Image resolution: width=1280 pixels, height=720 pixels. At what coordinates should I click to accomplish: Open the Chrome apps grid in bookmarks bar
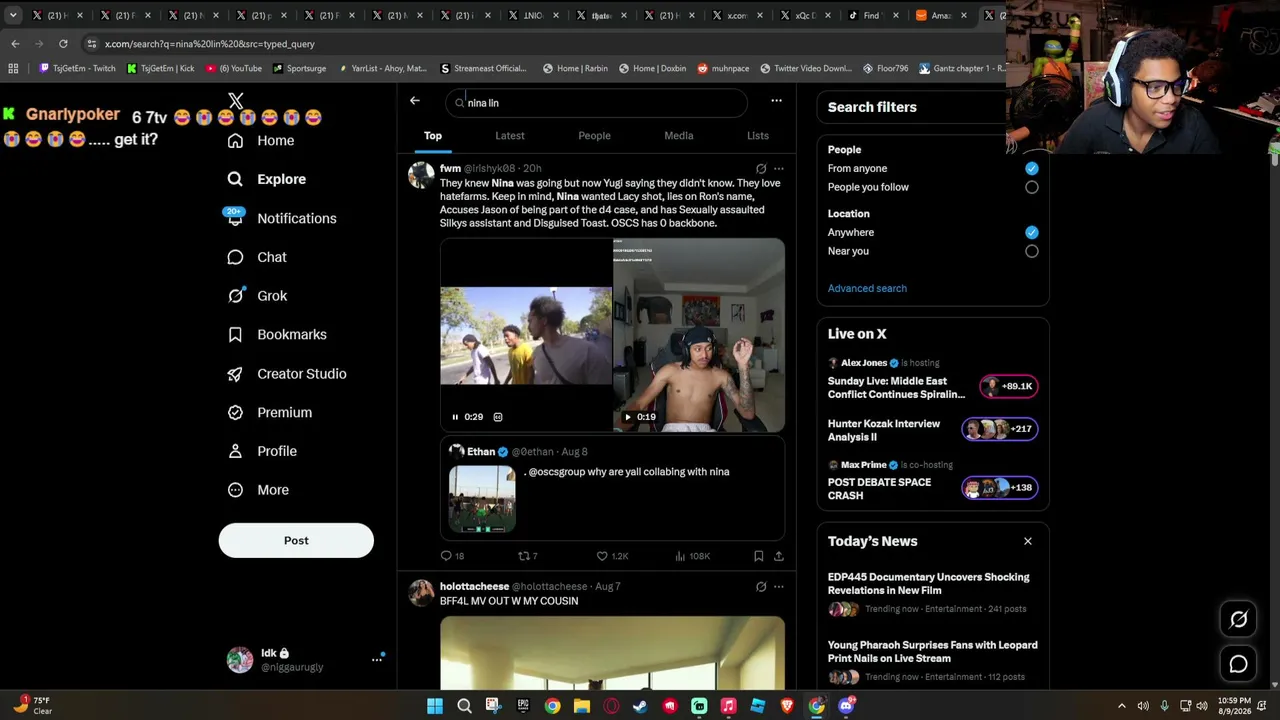click(x=13, y=68)
